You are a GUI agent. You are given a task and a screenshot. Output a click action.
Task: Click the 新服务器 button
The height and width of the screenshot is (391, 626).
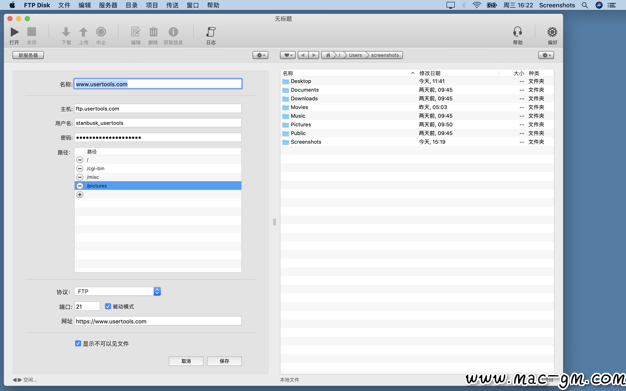[28, 55]
